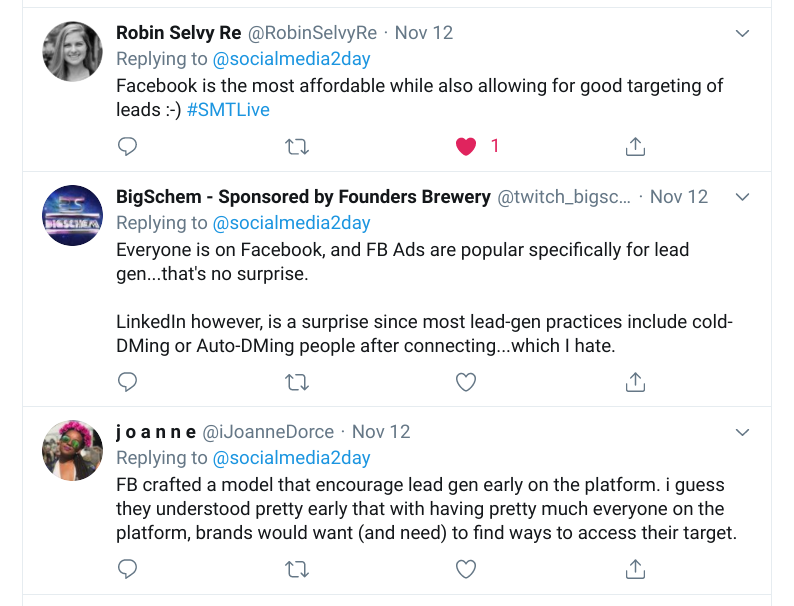The height and width of the screenshot is (606, 794).
Task: Like BigSchem's tweet
Action: [466, 381]
